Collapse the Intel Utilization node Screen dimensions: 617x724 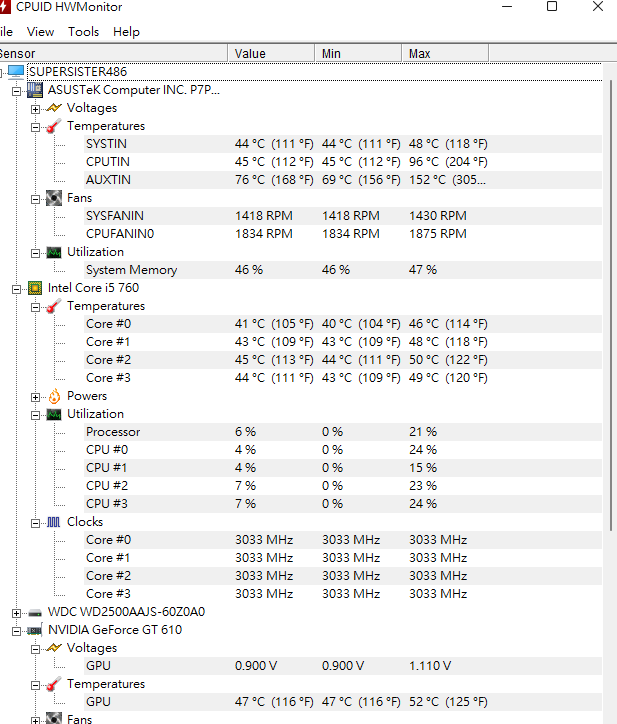click(x=36, y=415)
